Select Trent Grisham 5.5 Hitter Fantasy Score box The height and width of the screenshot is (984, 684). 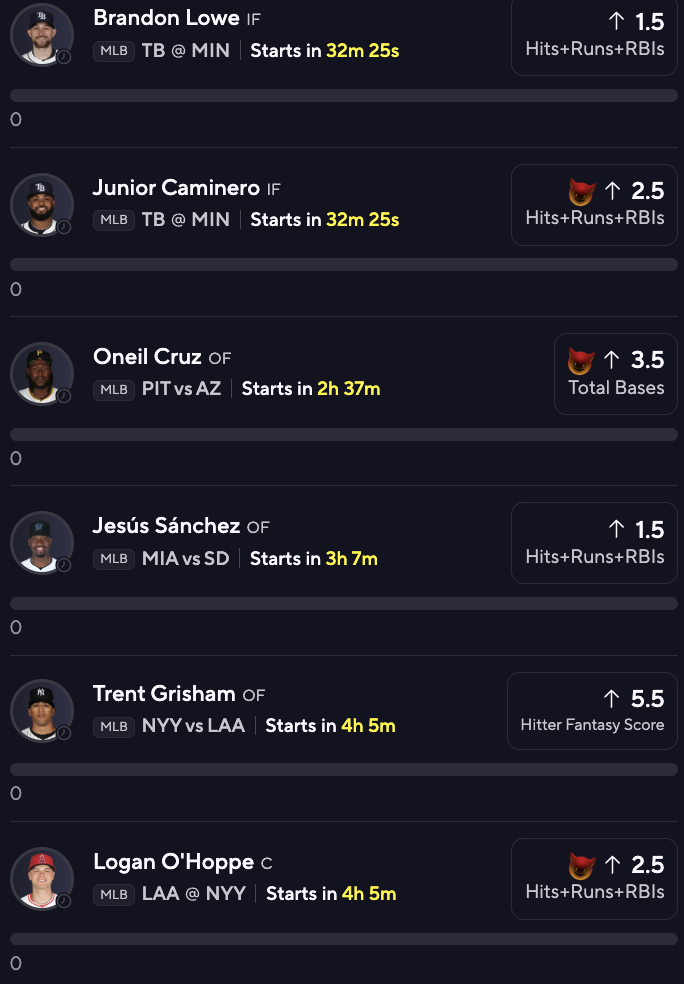point(592,710)
